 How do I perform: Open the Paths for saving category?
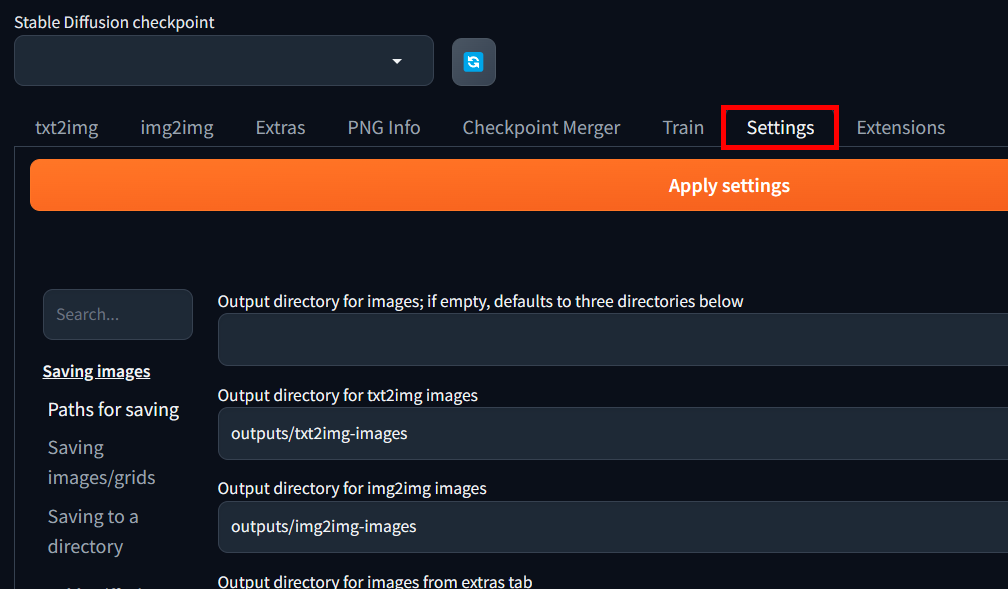pyautogui.click(x=113, y=409)
